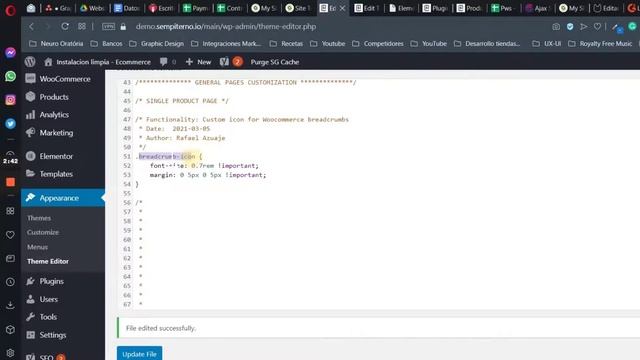Click margin property on line 53
This screenshot has width=640, height=360.
[x=162, y=175]
